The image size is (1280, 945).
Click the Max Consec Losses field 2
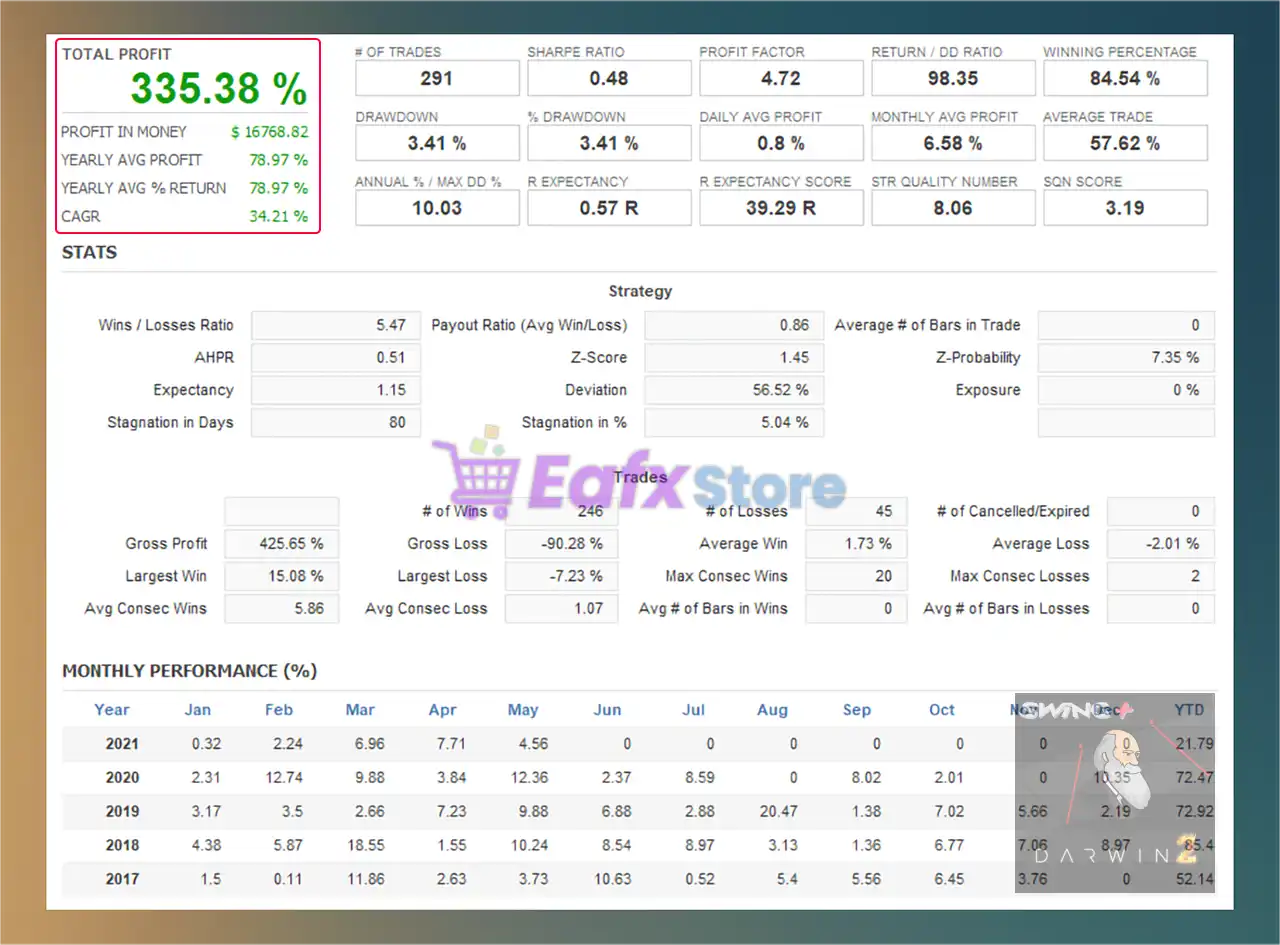(1161, 576)
